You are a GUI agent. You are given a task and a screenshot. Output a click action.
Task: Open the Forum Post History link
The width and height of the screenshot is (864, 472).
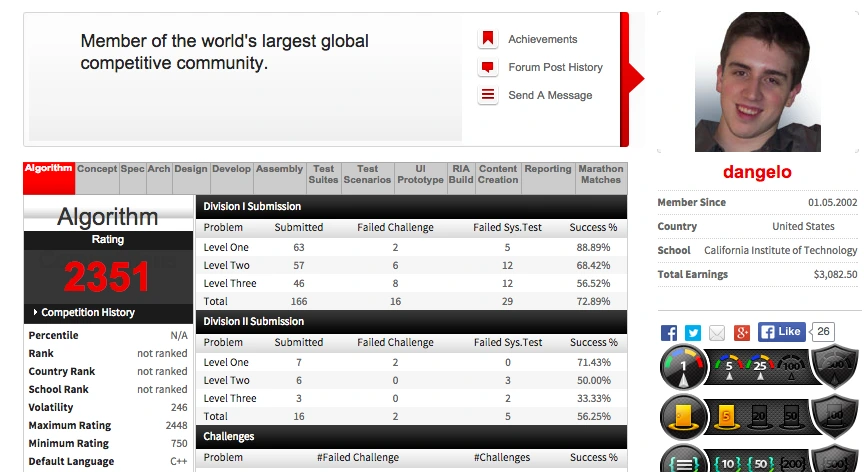coord(555,67)
